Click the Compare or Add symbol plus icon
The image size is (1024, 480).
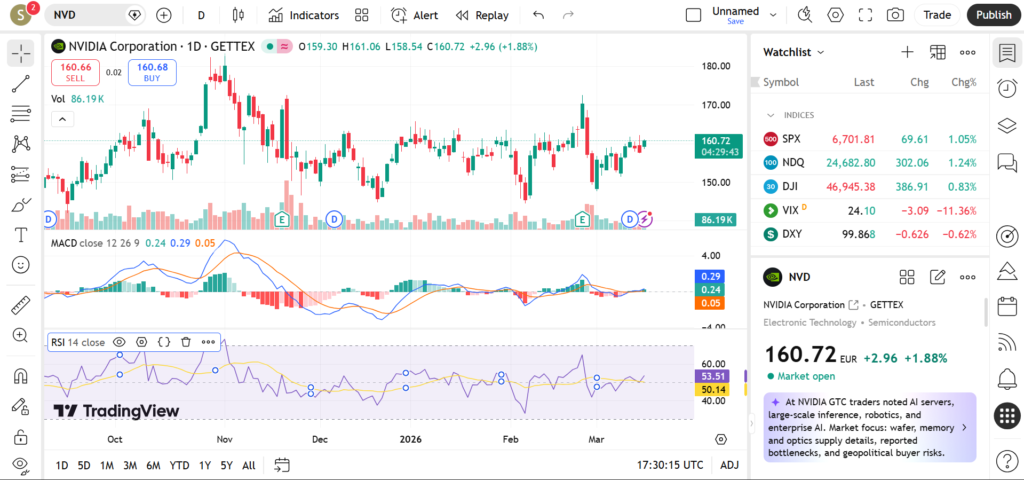[x=164, y=15]
